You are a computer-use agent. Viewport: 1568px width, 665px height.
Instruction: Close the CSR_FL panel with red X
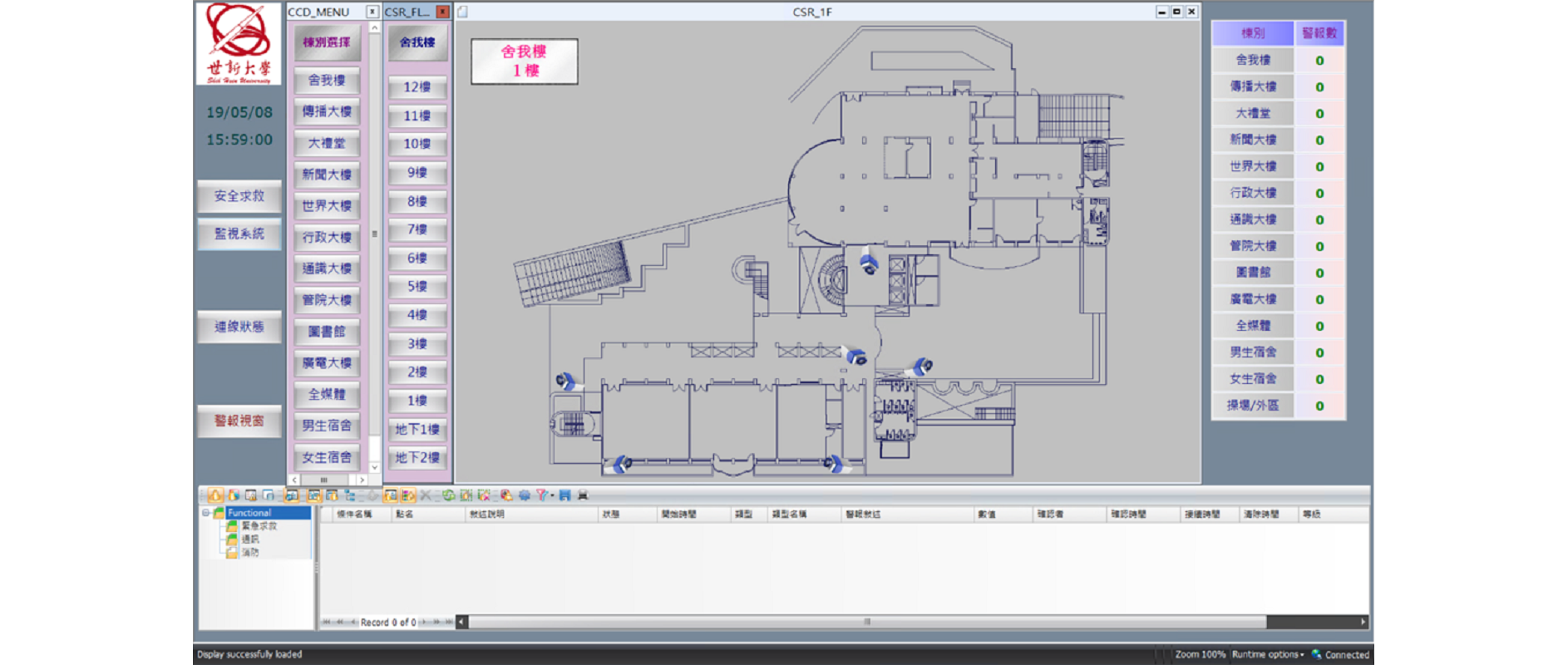click(x=442, y=12)
